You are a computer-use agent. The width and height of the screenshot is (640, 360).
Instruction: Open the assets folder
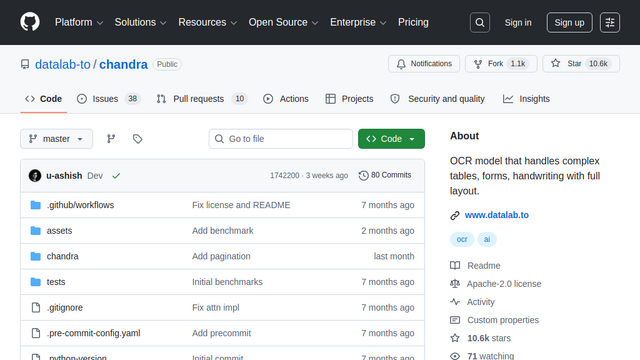(59, 231)
